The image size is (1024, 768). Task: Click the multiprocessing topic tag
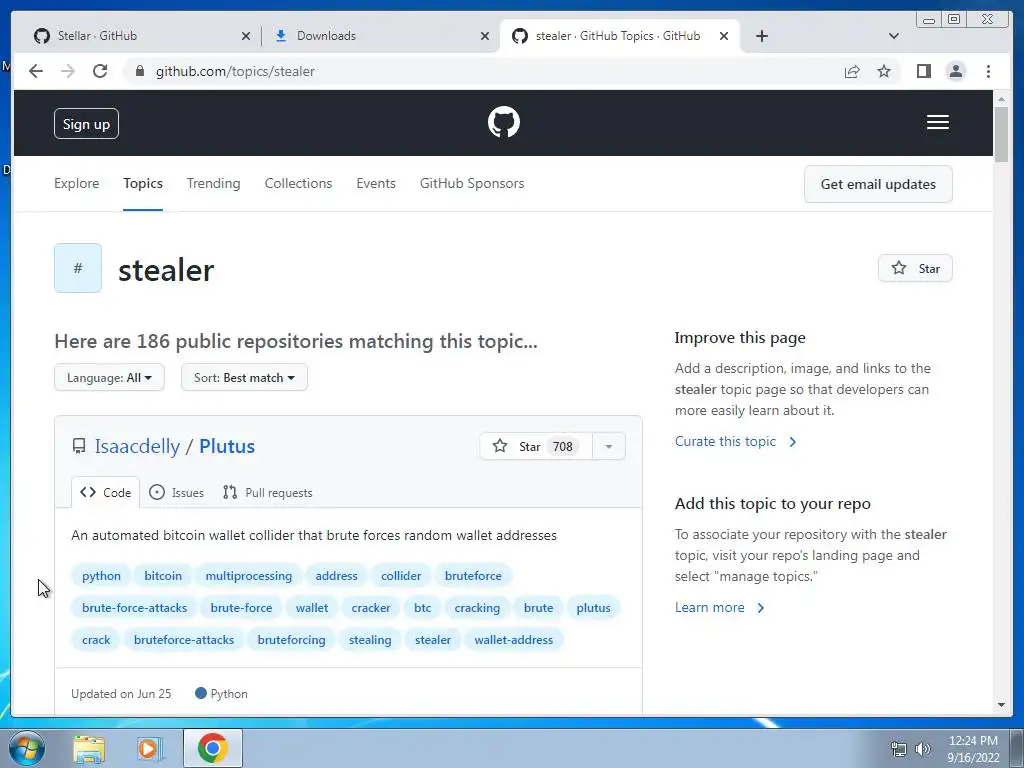coord(249,575)
